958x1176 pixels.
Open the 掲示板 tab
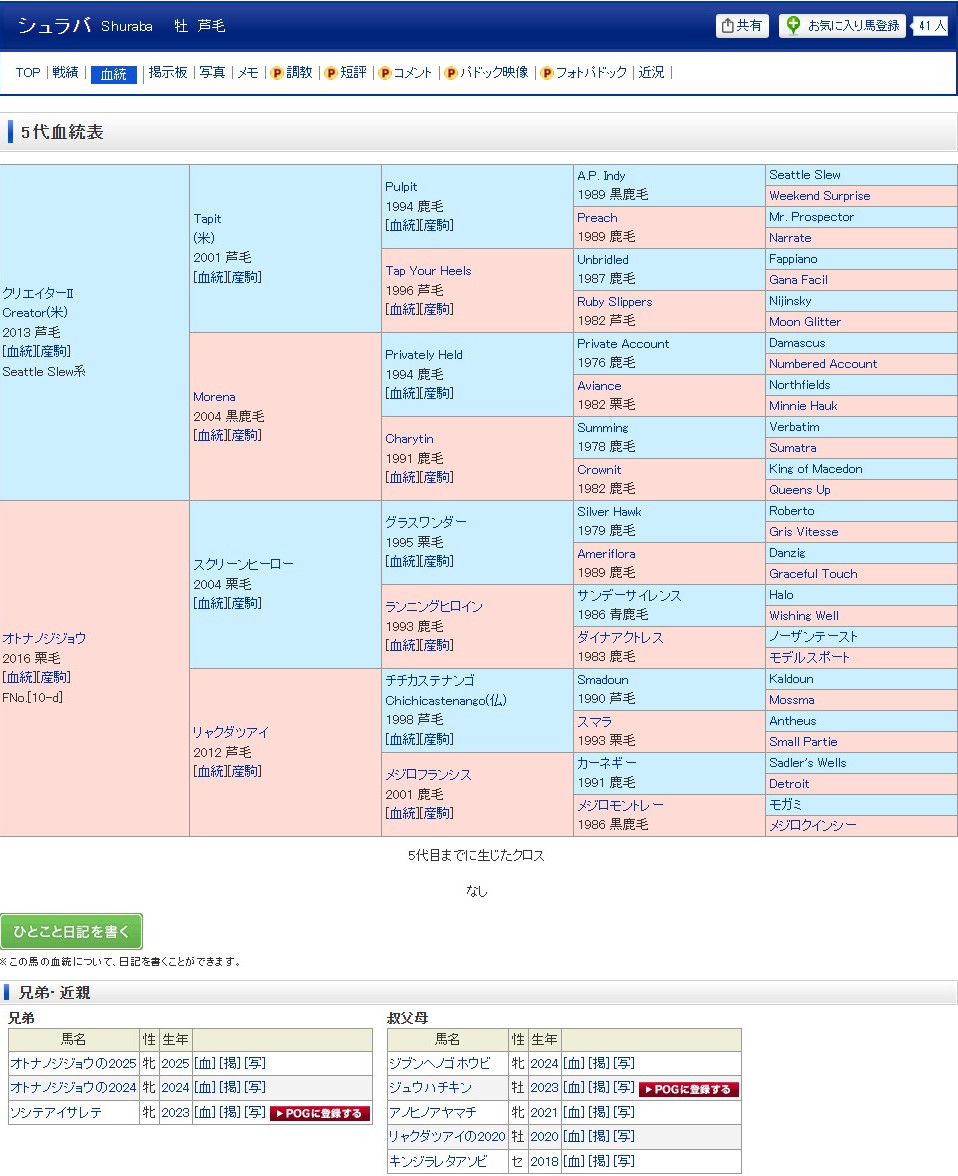(168, 73)
